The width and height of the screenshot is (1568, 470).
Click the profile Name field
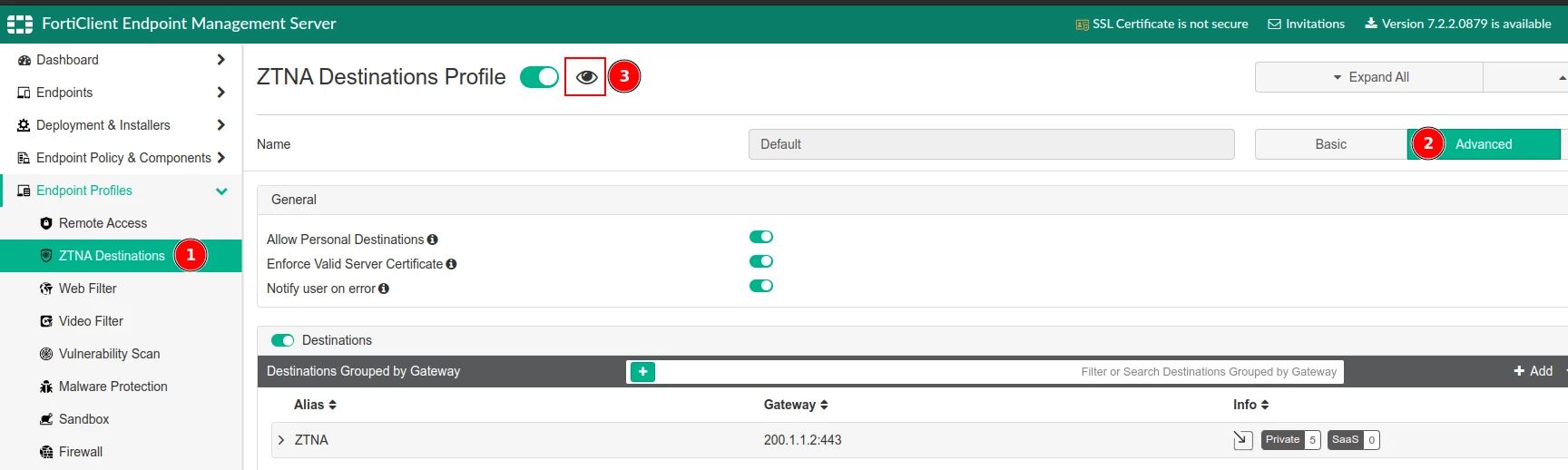991,144
